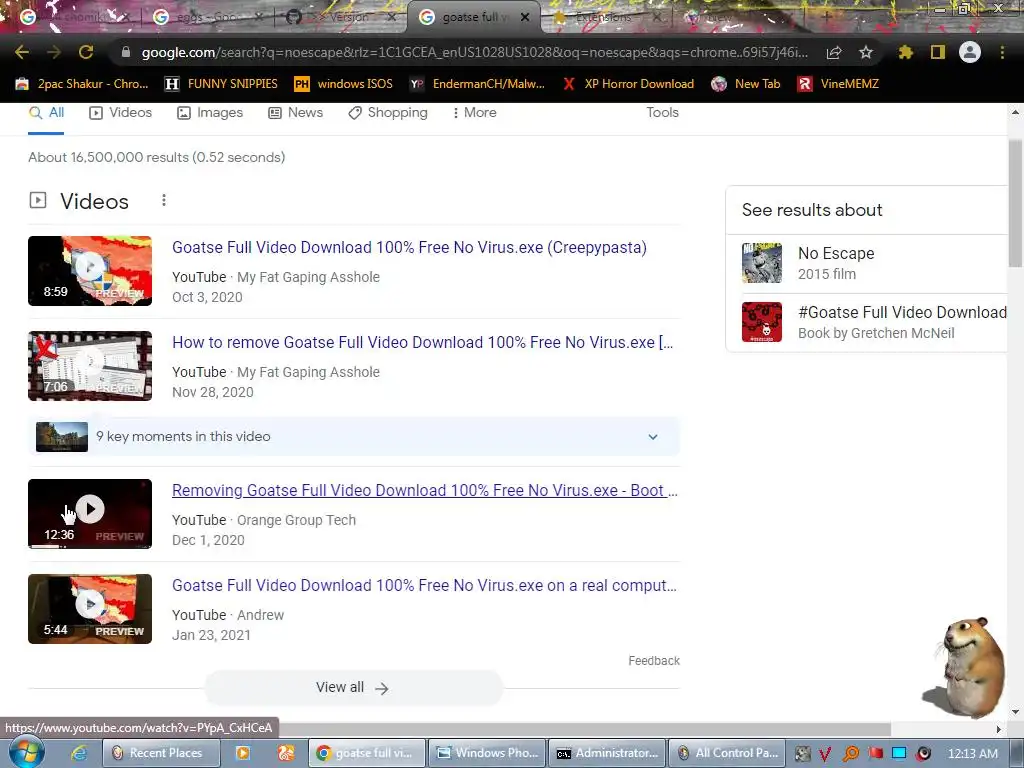The width and height of the screenshot is (1024, 768).
Task: Click the browser forward arrow
Action: pyautogui.click(x=54, y=52)
